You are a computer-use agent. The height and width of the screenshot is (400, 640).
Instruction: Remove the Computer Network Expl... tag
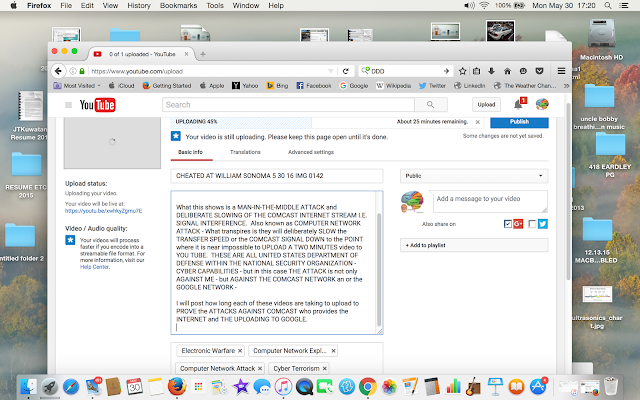(x=333, y=351)
